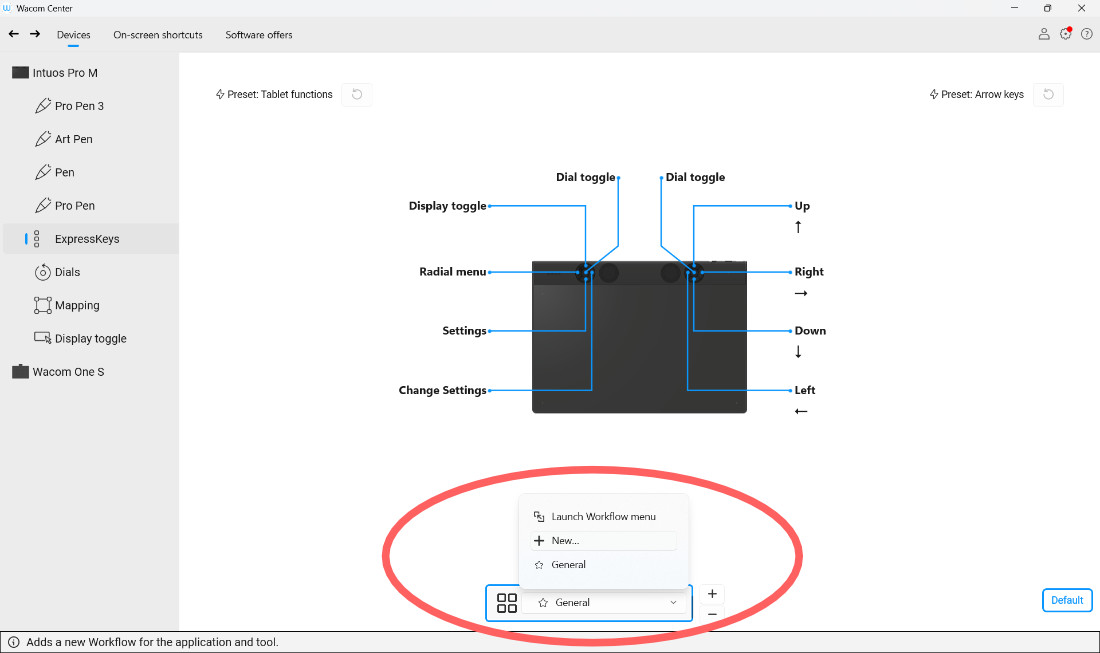The height and width of the screenshot is (653, 1100).
Task: Click the Settings ExpressKey label
Action: [x=464, y=330]
